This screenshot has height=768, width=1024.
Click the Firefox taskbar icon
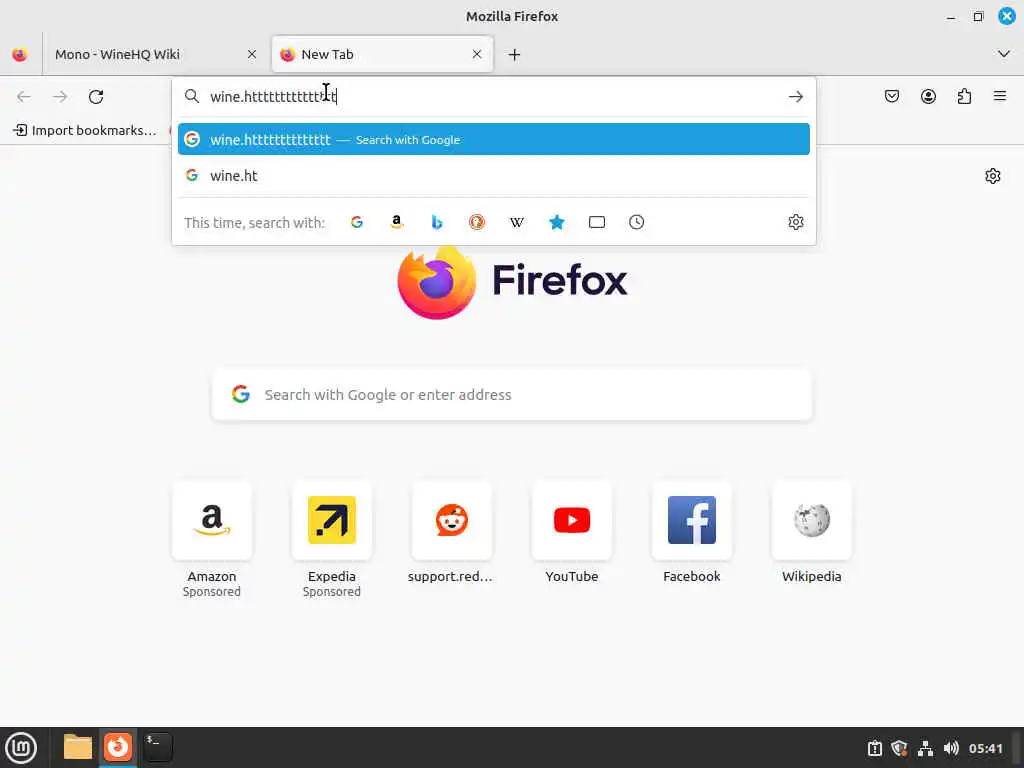118,747
